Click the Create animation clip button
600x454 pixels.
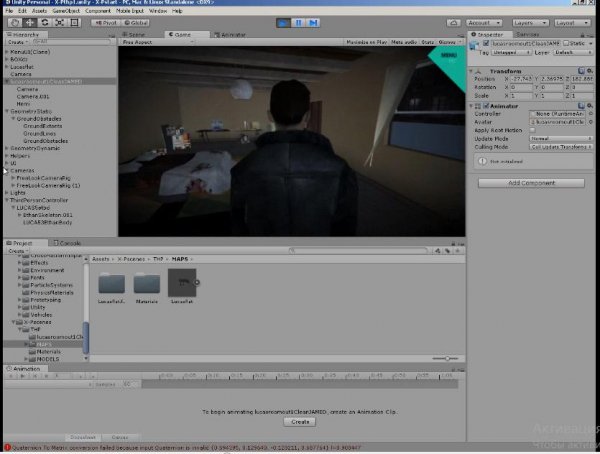click(297, 422)
